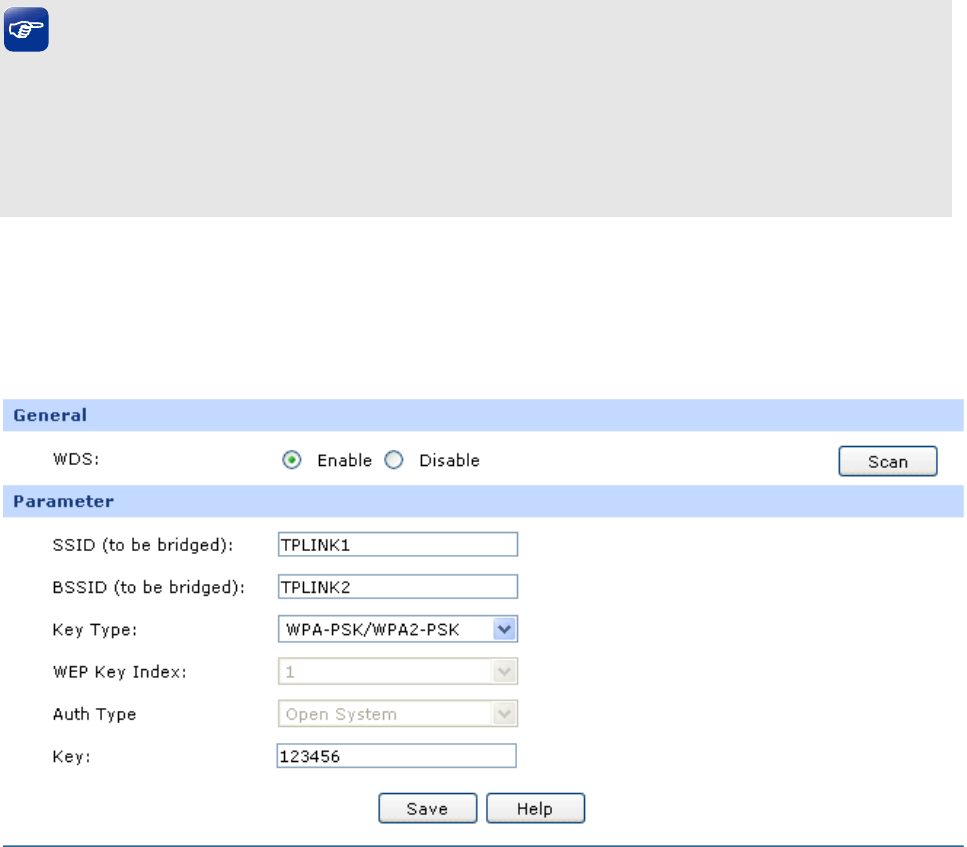Click the 'Key:' label

pos(72,757)
